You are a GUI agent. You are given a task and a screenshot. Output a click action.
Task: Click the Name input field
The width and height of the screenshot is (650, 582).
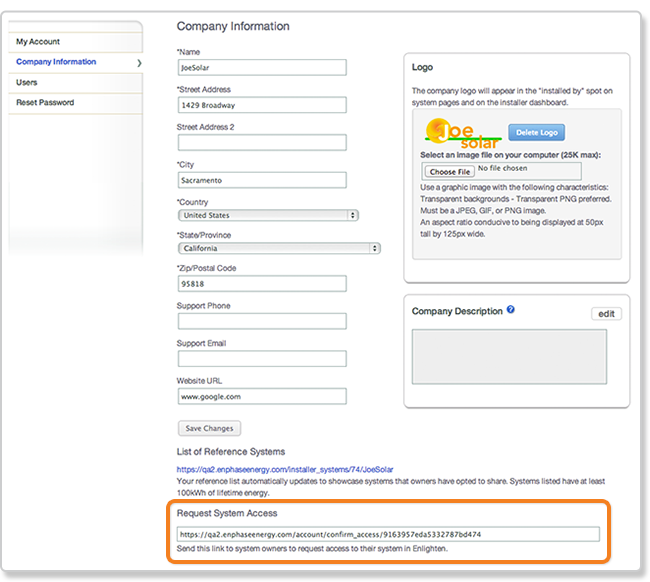click(x=262, y=68)
